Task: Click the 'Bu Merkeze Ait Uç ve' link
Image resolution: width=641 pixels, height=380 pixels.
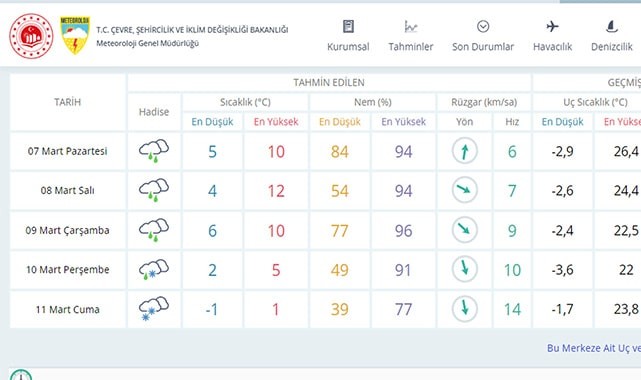Action: (x=594, y=348)
